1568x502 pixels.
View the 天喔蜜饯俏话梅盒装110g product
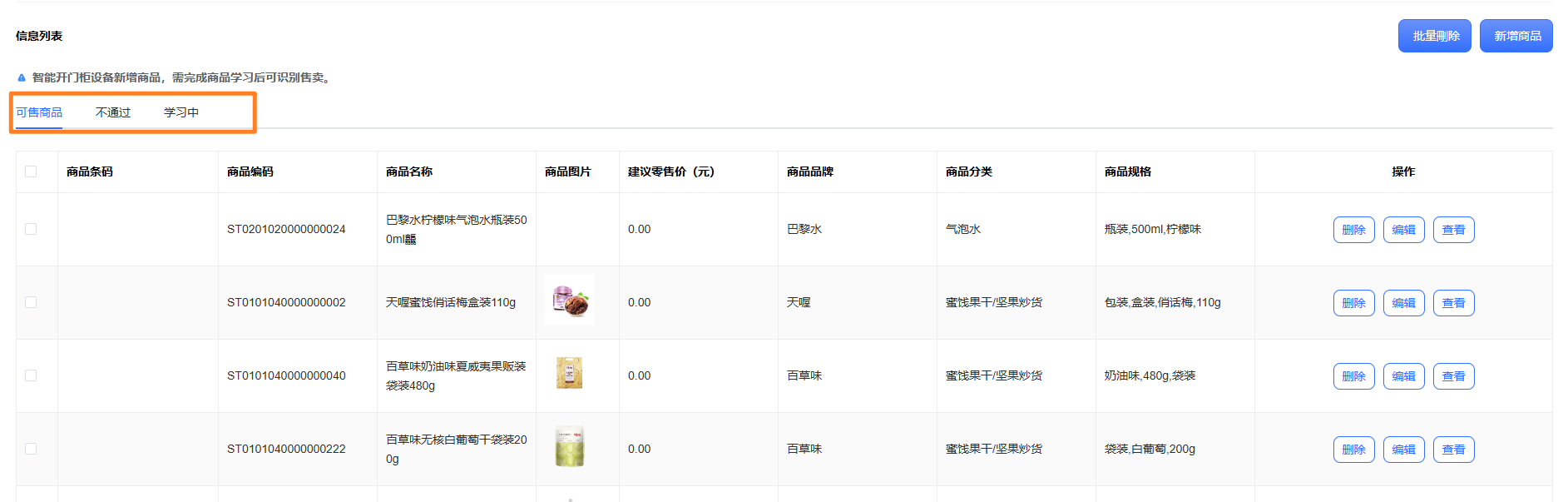[1454, 303]
